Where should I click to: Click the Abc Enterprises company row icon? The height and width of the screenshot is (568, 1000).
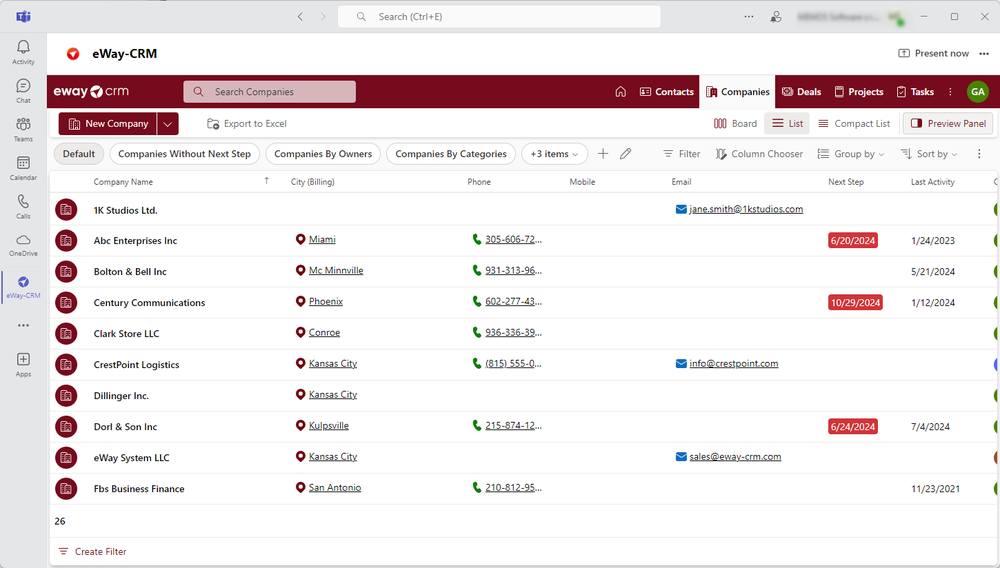pos(66,241)
